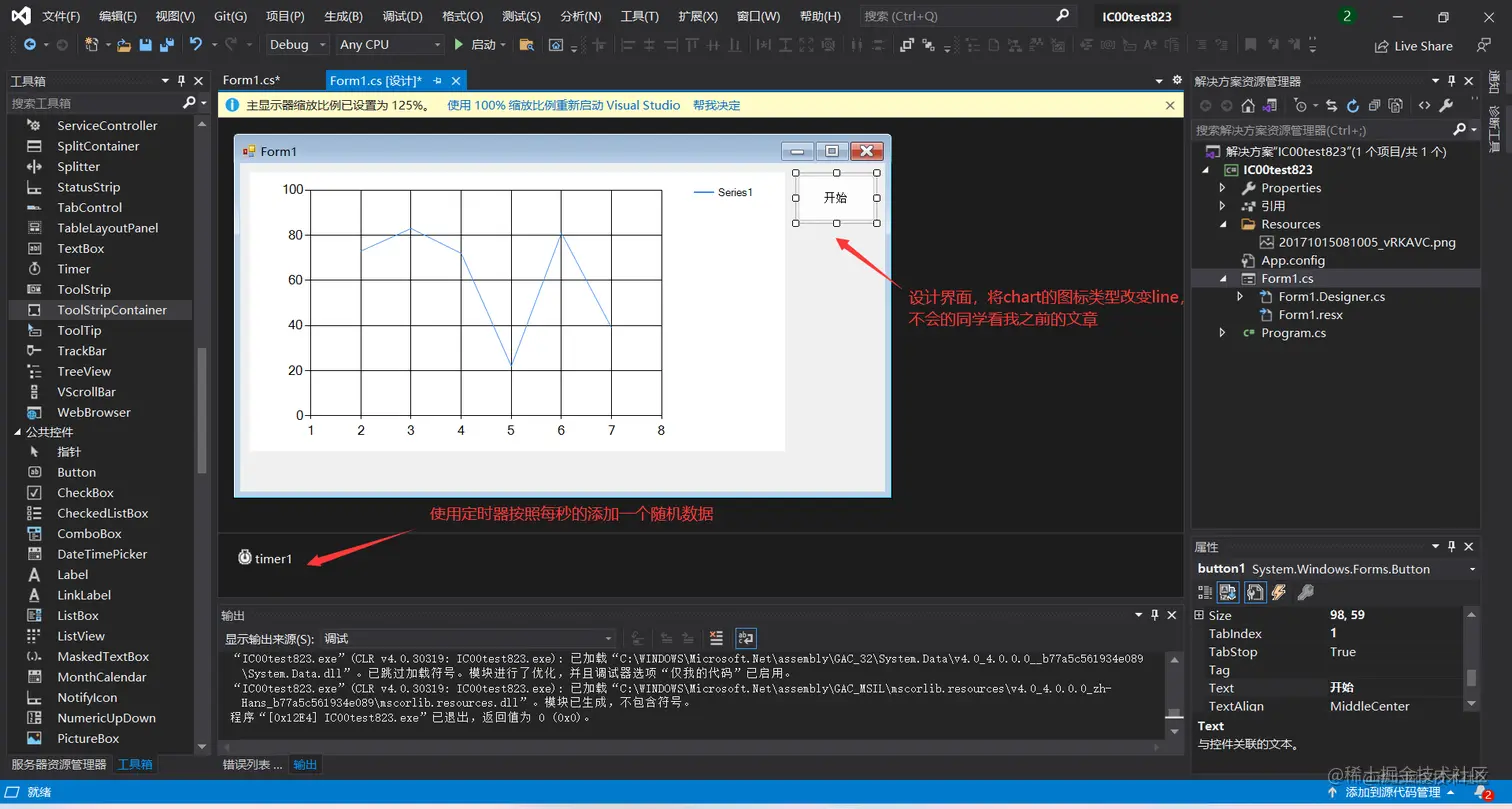Click the Open File folder icon
The width and height of the screenshot is (1512, 809).
124,45
